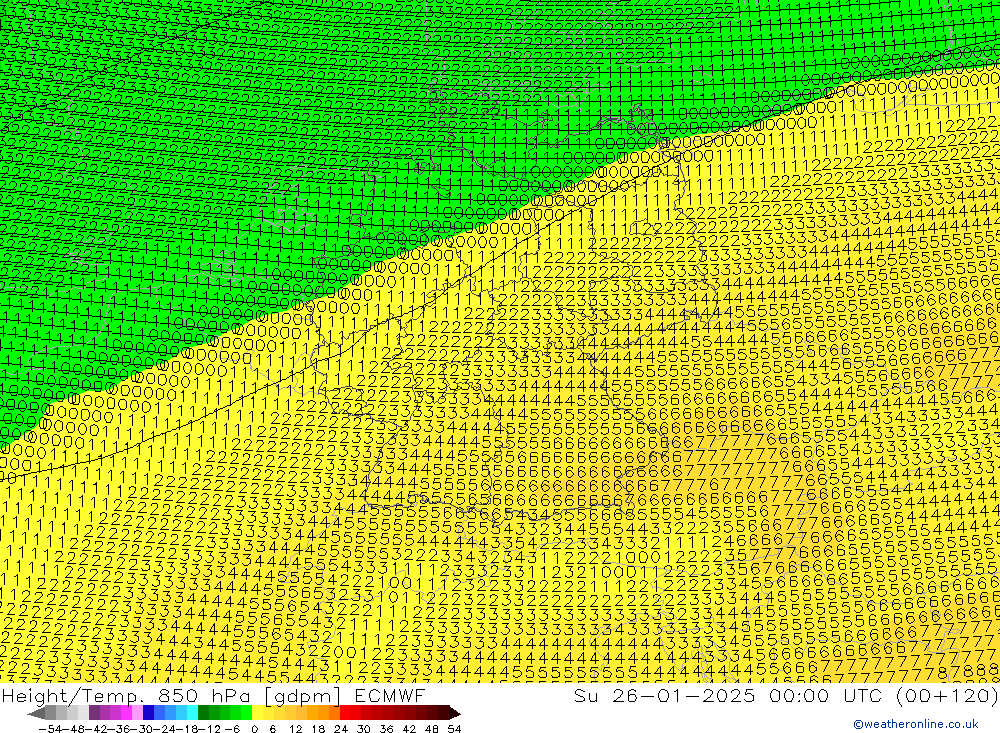Click the left gray arrow end of legend
The height and width of the screenshot is (733, 1000).
[36, 713]
